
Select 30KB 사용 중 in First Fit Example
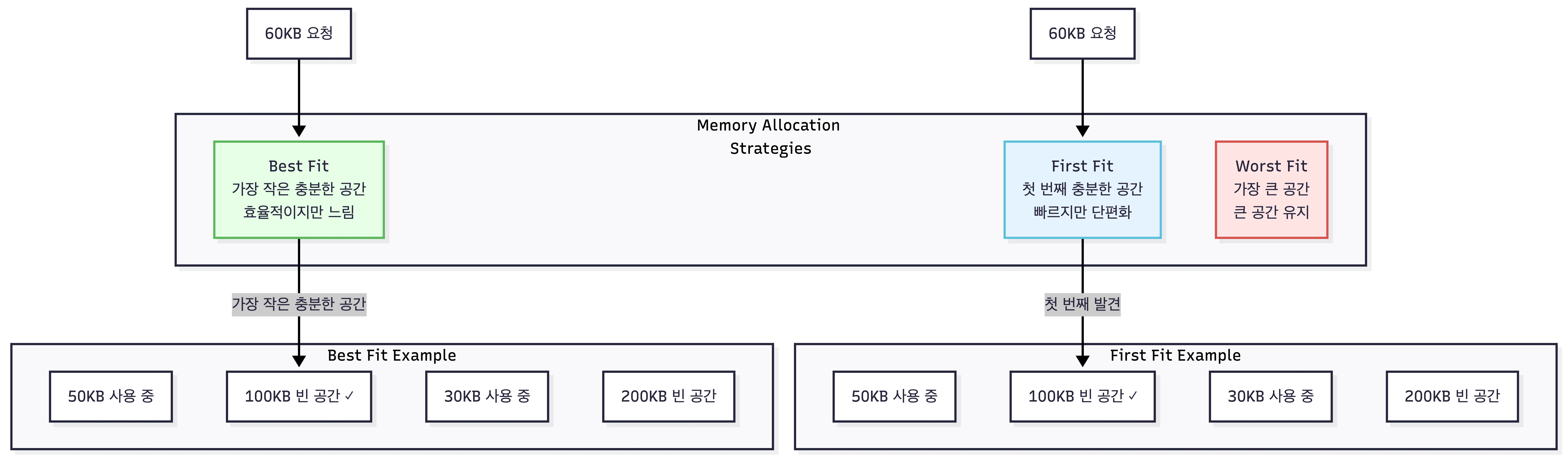(1270, 396)
